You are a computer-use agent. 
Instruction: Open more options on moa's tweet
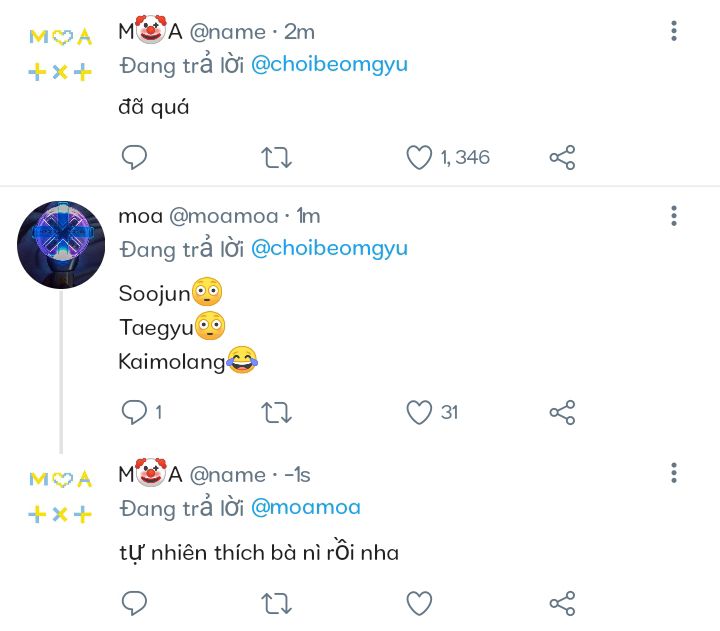coord(674,216)
